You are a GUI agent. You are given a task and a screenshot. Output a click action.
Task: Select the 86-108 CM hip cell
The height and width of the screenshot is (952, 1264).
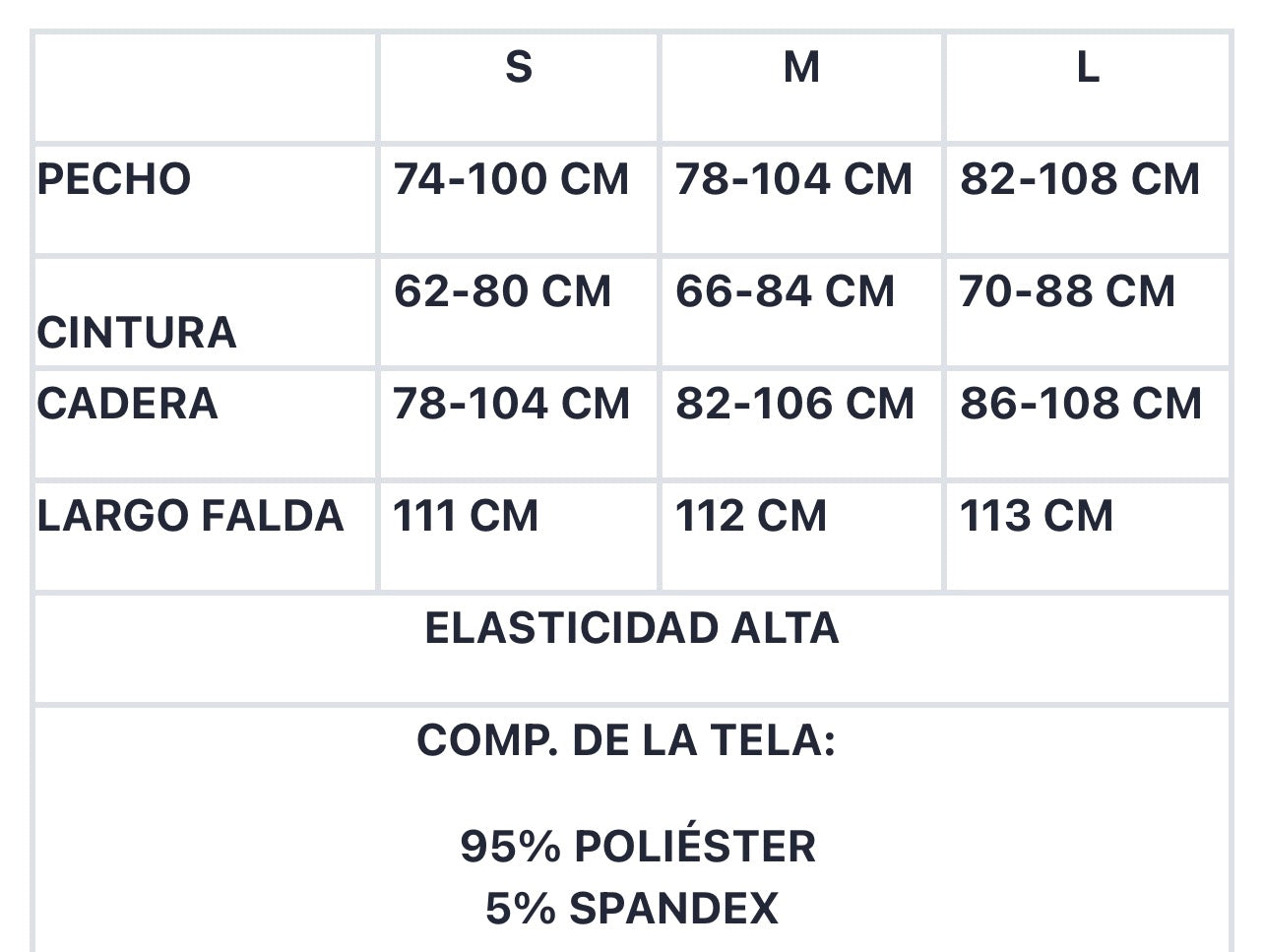pyautogui.click(x=1088, y=424)
